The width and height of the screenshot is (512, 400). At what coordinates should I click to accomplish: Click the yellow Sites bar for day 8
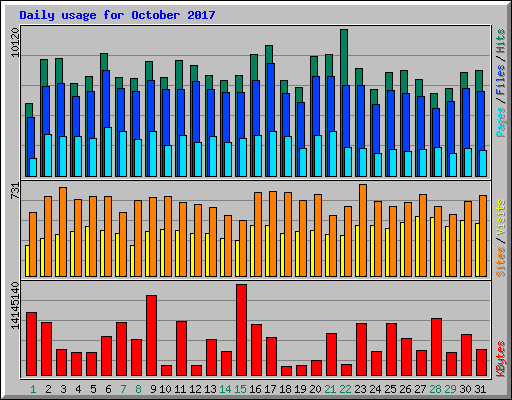[132, 261]
